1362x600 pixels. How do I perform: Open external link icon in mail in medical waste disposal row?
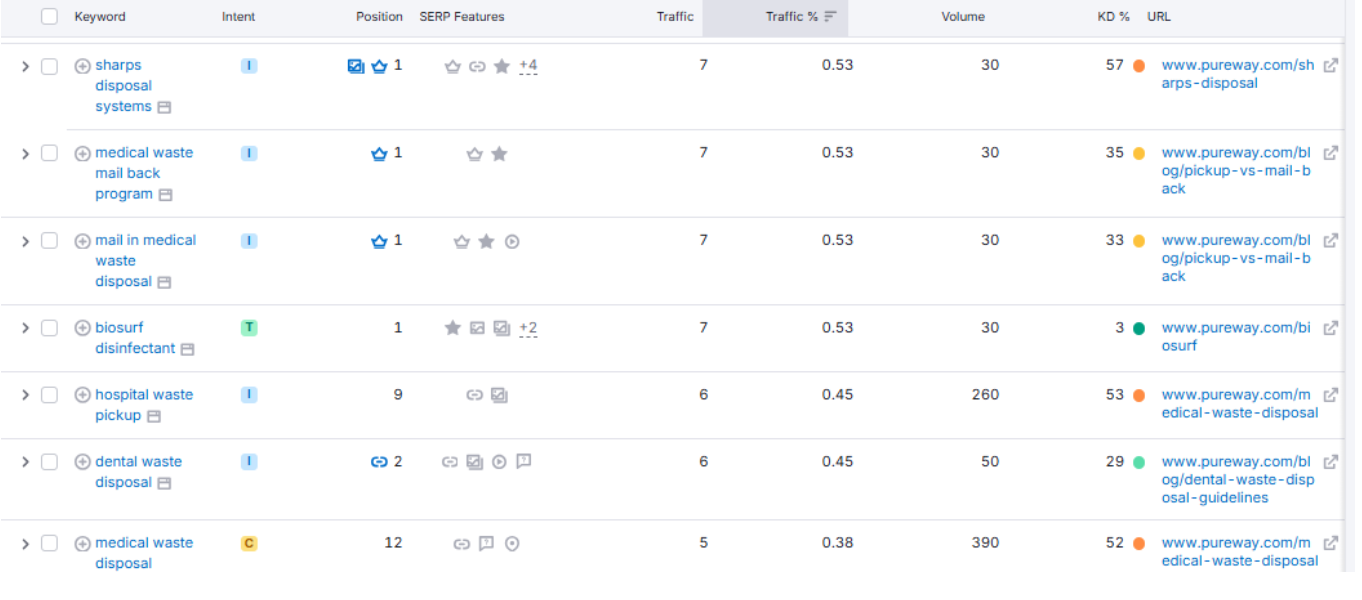(x=1331, y=241)
